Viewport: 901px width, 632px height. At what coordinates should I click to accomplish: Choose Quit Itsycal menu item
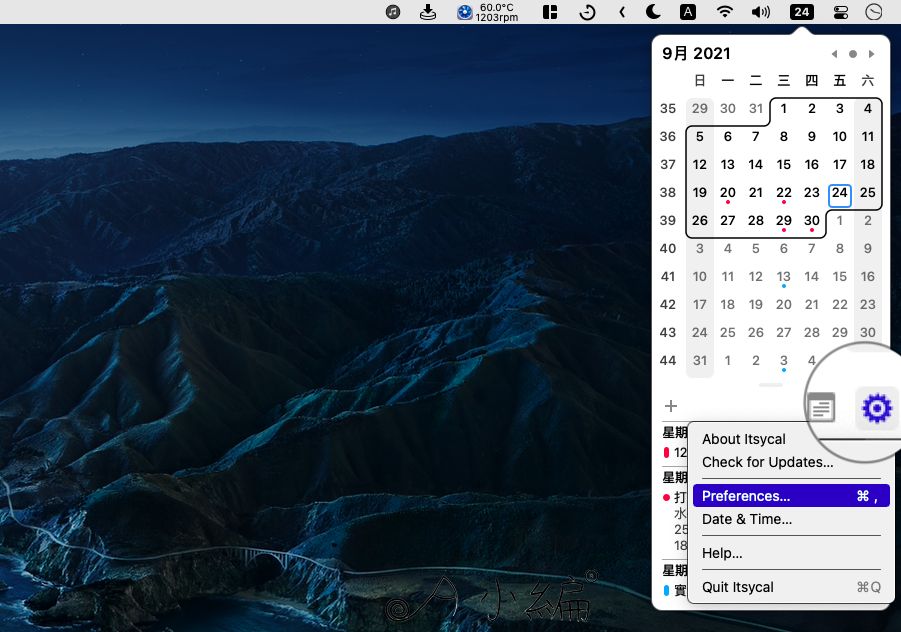point(791,587)
